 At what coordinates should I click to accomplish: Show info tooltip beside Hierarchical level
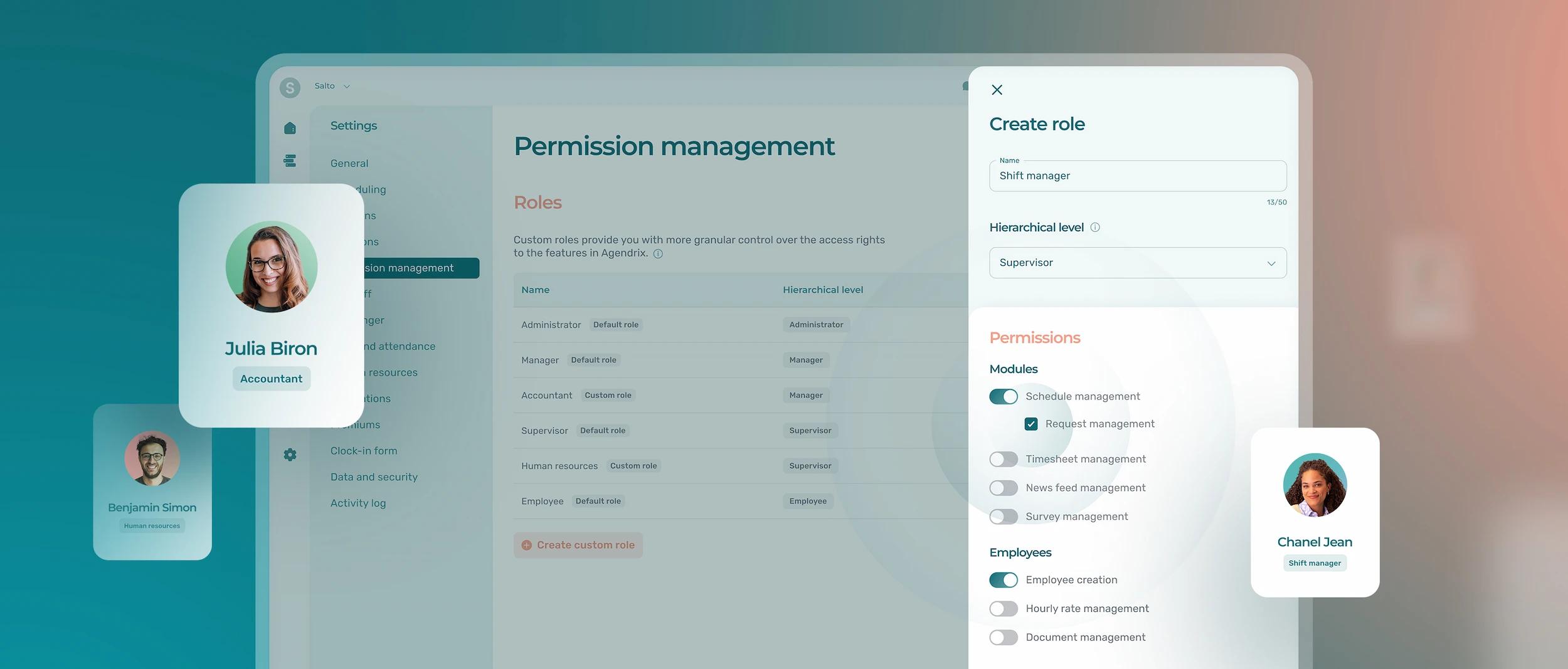coord(1095,227)
